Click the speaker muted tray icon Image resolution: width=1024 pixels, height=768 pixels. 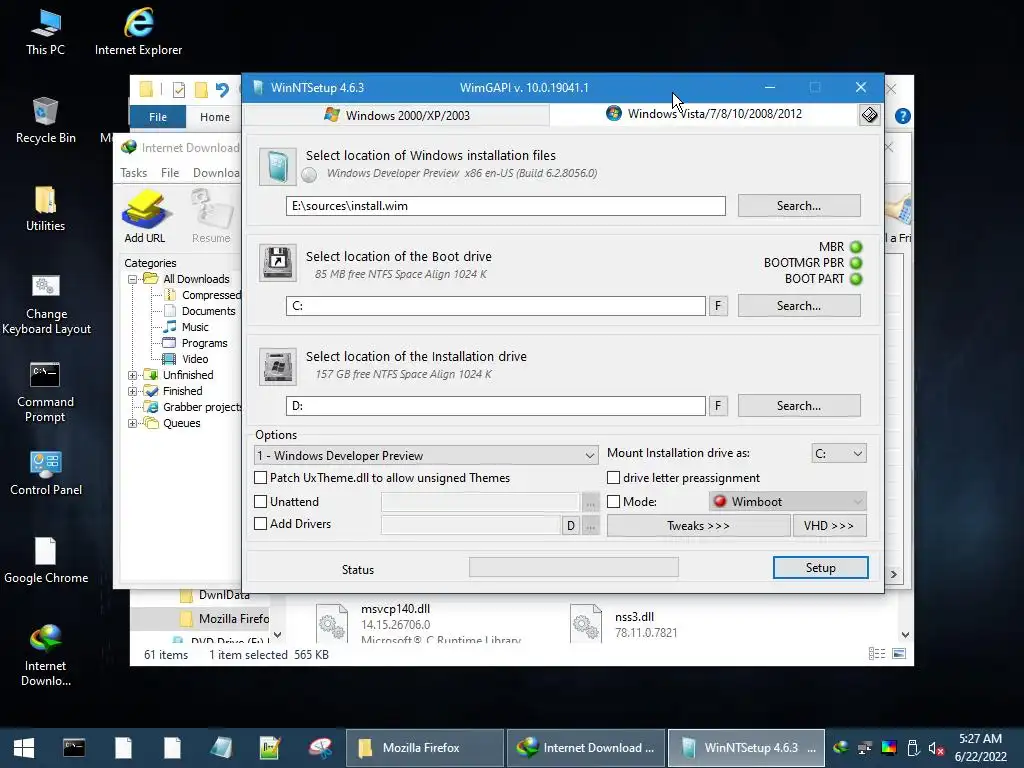[936, 748]
